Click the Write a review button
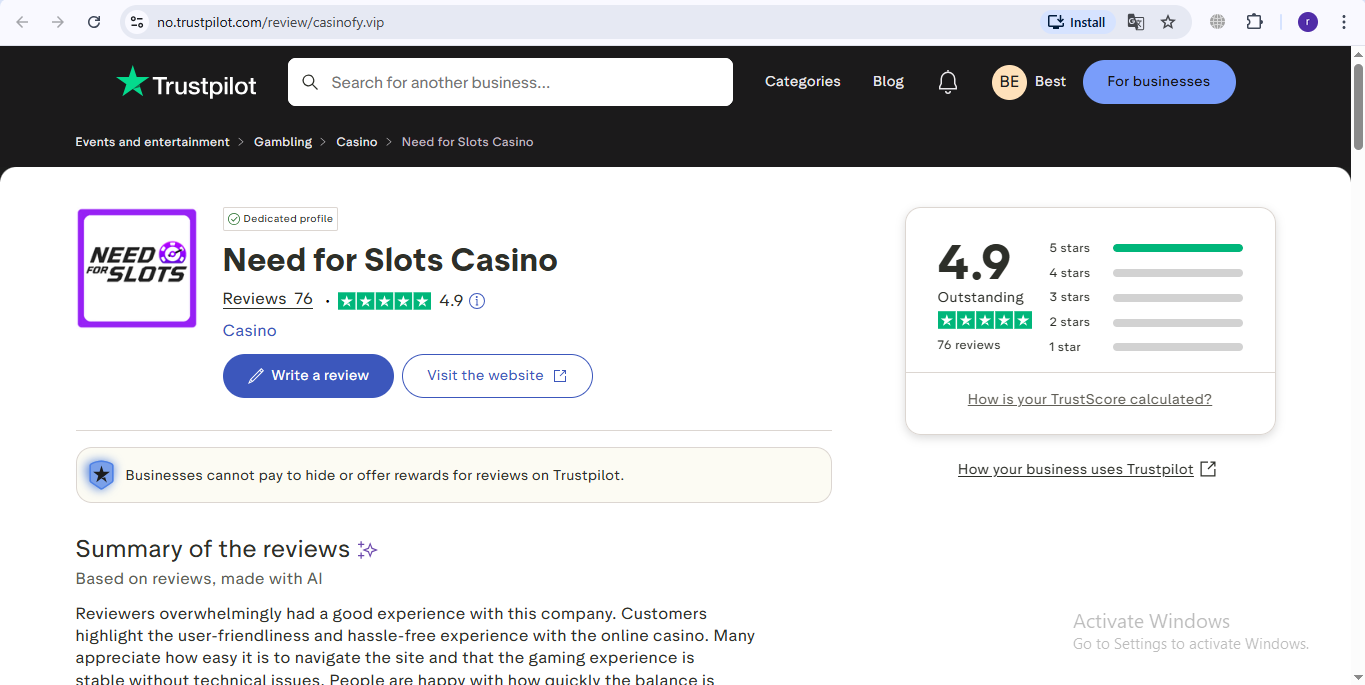Screen dimensions: 1365x685 click(x=308, y=376)
